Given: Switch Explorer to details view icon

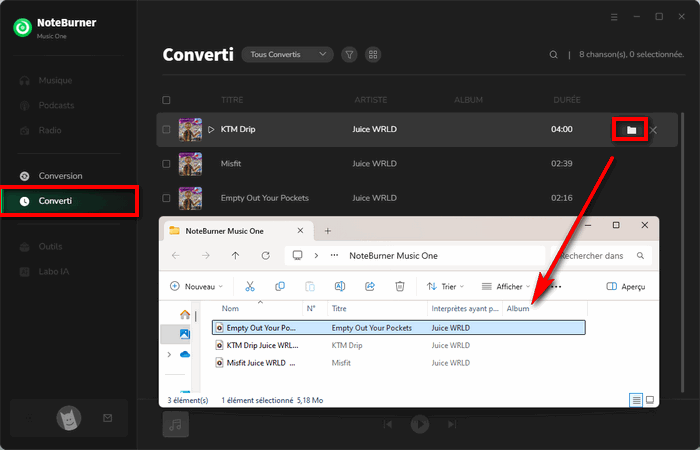Looking at the screenshot, I should [x=636, y=400].
